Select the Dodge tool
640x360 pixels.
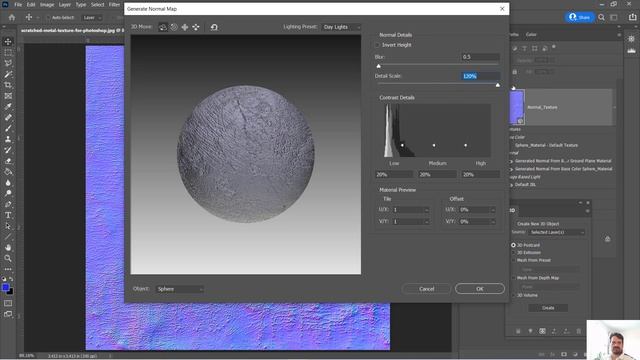pyautogui.click(x=8, y=193)
